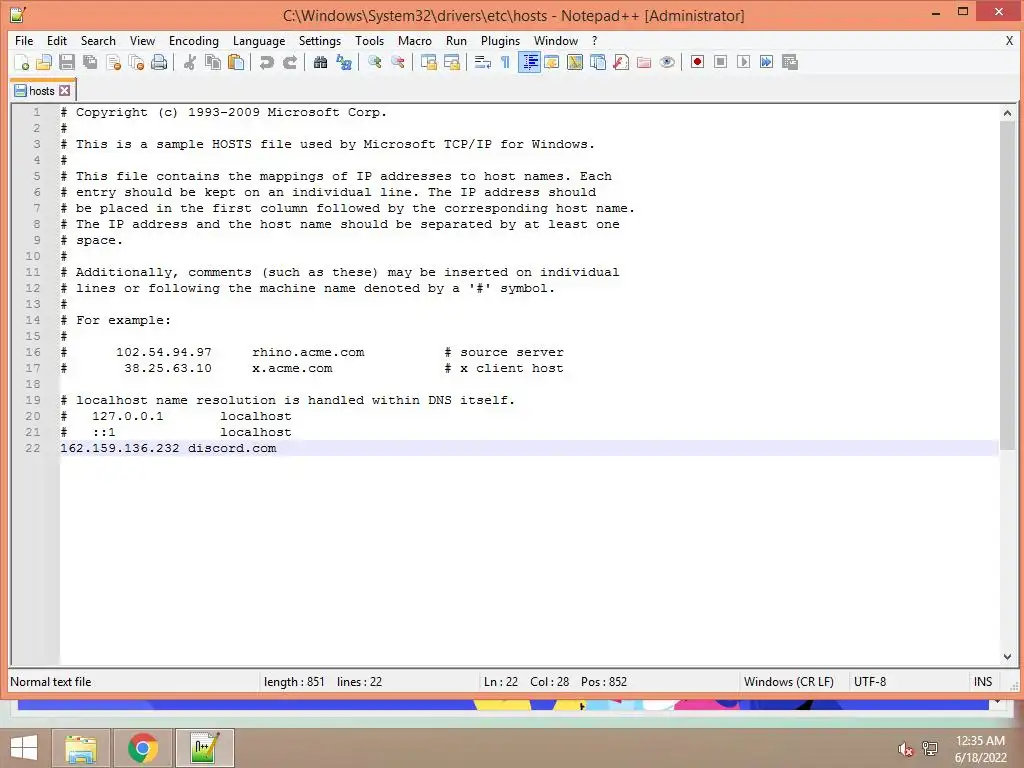Viewport: 1024px width, 768px height.
Task: Toggle the highlighted Show Indent Guide icon
Action: click(529, 62)
